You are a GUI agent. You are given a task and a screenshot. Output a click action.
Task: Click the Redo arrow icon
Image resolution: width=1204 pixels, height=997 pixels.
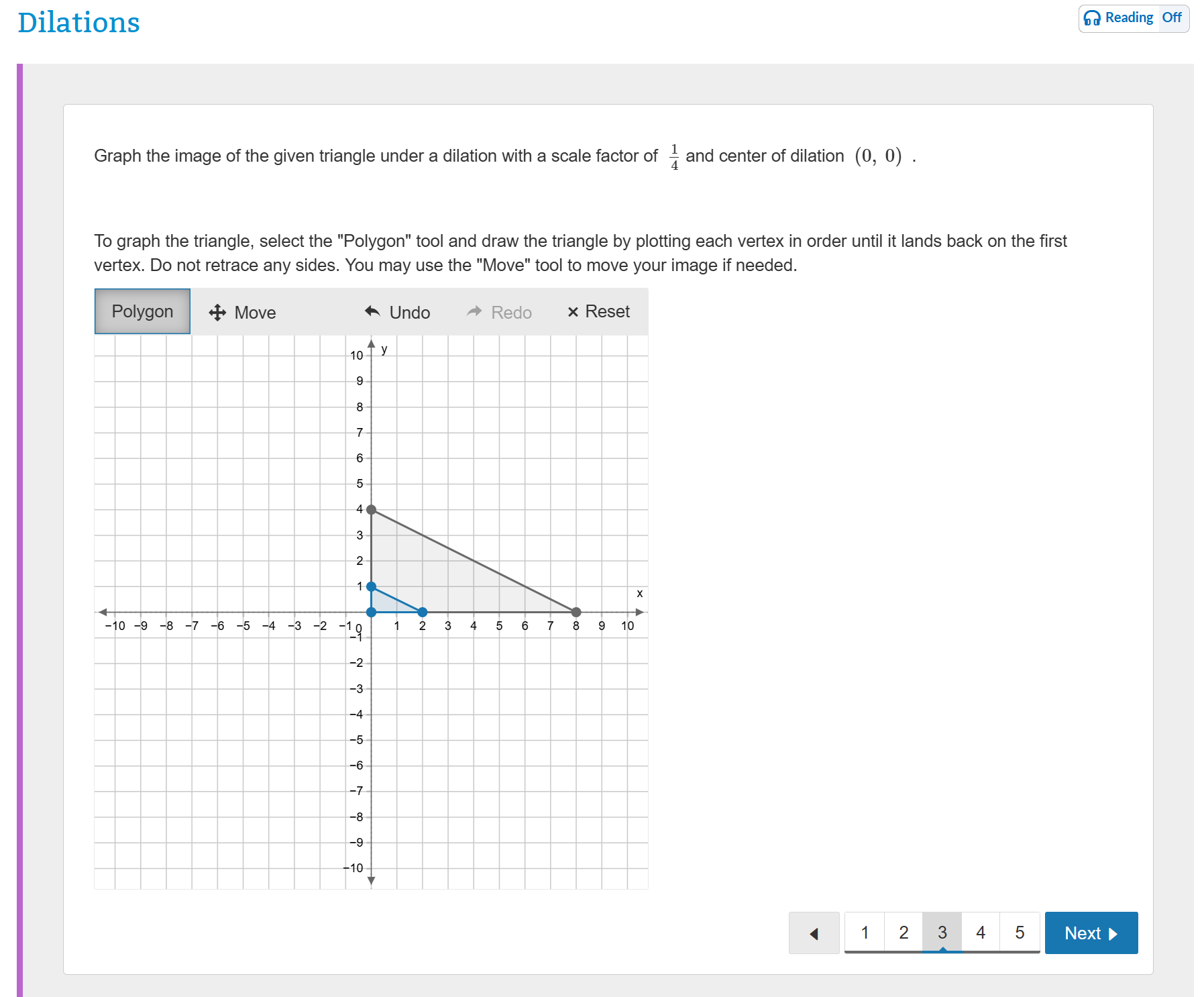click(475, 311)
